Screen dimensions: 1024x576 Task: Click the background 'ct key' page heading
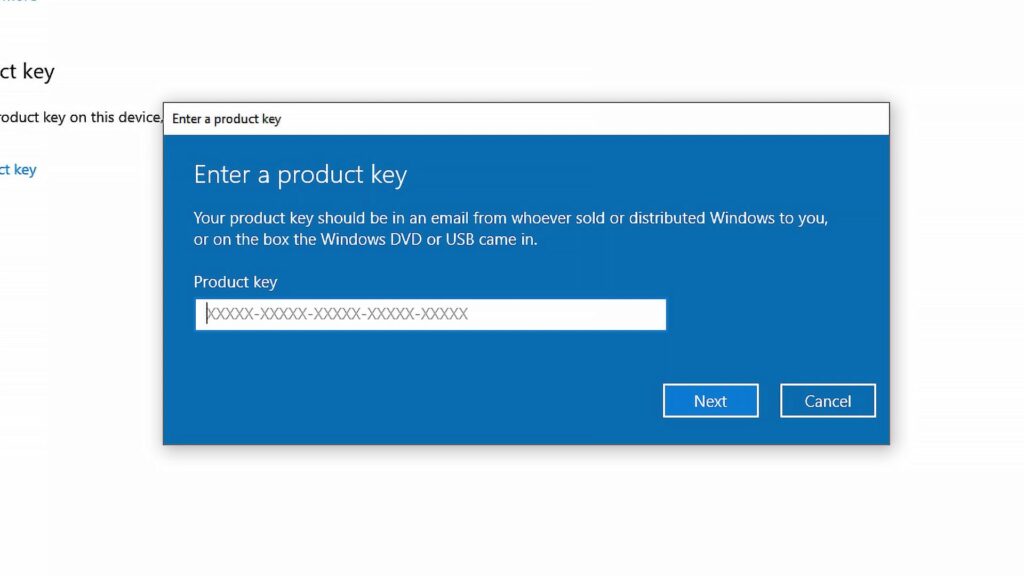(27, 71)
